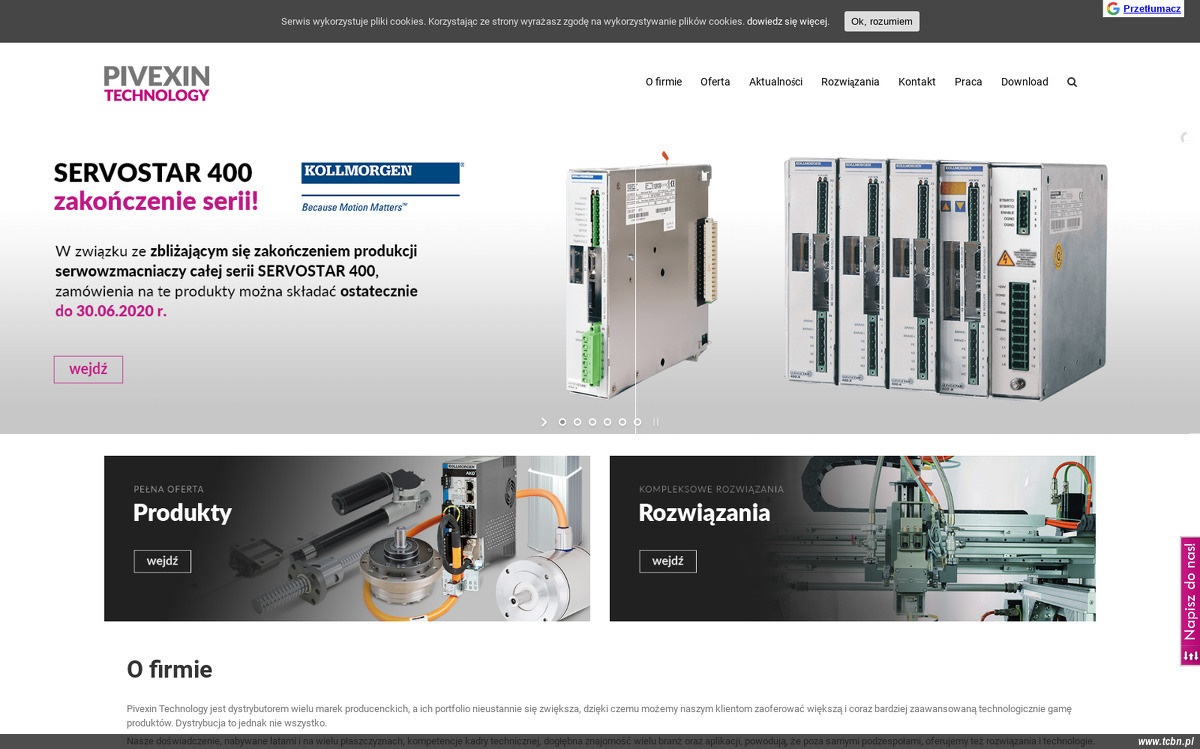1200x749 pixels.
Task: Click the Google Translate Przetłumacz widget
Action: (x=1143, y=8)
